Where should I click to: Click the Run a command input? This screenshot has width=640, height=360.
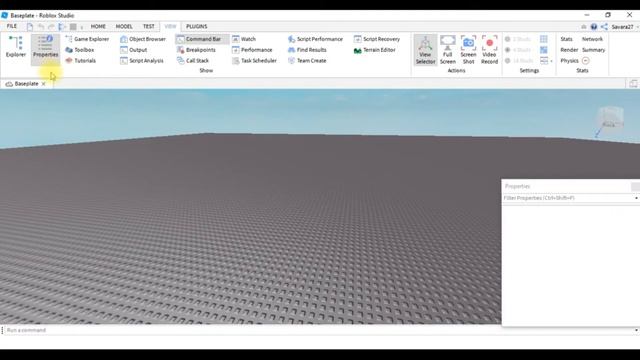pyautogui.click(x=318, y=330)
